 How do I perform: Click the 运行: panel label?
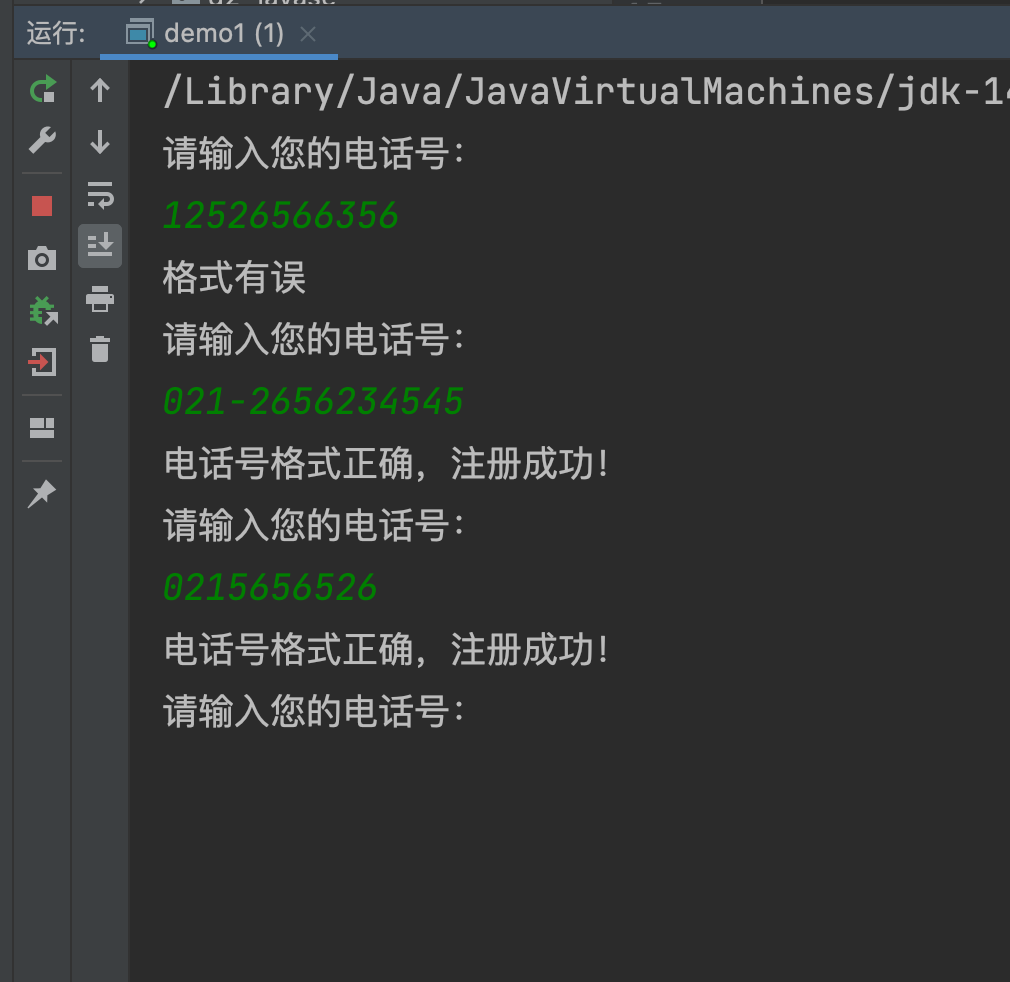point(56,33)
